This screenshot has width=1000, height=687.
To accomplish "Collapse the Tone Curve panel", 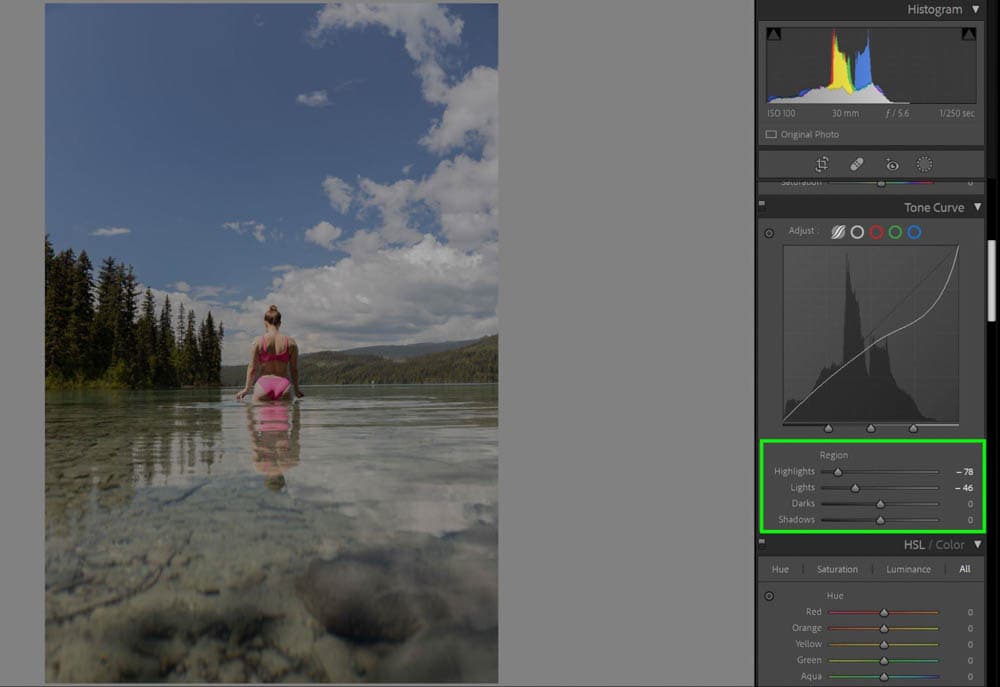I will click(977, 207).
